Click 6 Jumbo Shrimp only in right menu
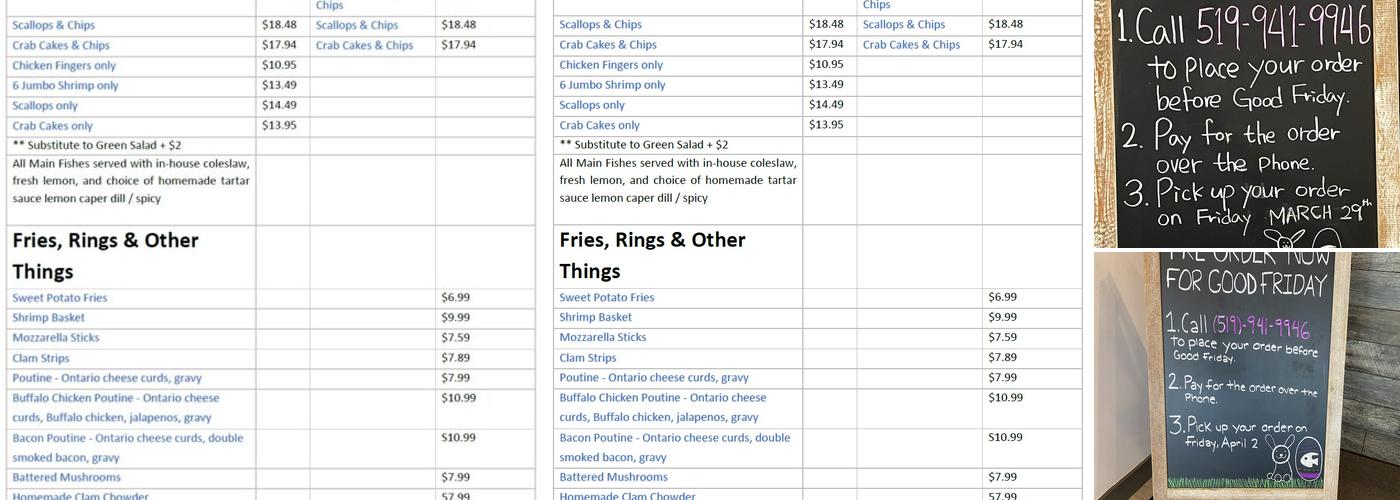1400x500 pixels. [x=612, y=85]
